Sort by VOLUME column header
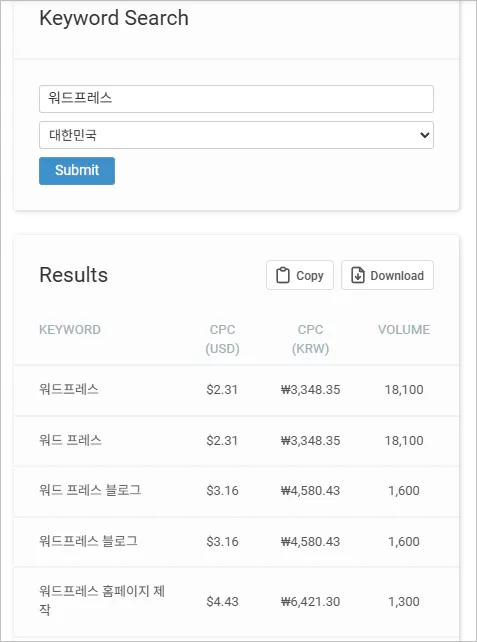Image resolution: width=477 pixels, height=642 pixels. click(x=404, y=330)
